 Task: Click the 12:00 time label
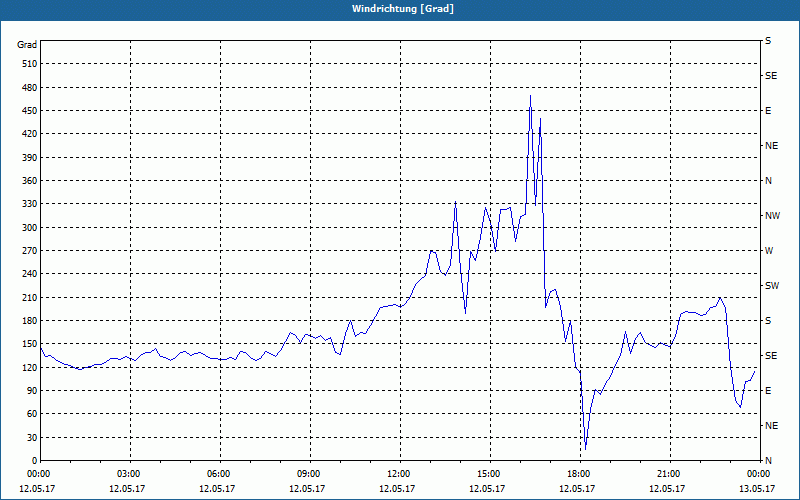pyautogui.click(x=400, y=474)
